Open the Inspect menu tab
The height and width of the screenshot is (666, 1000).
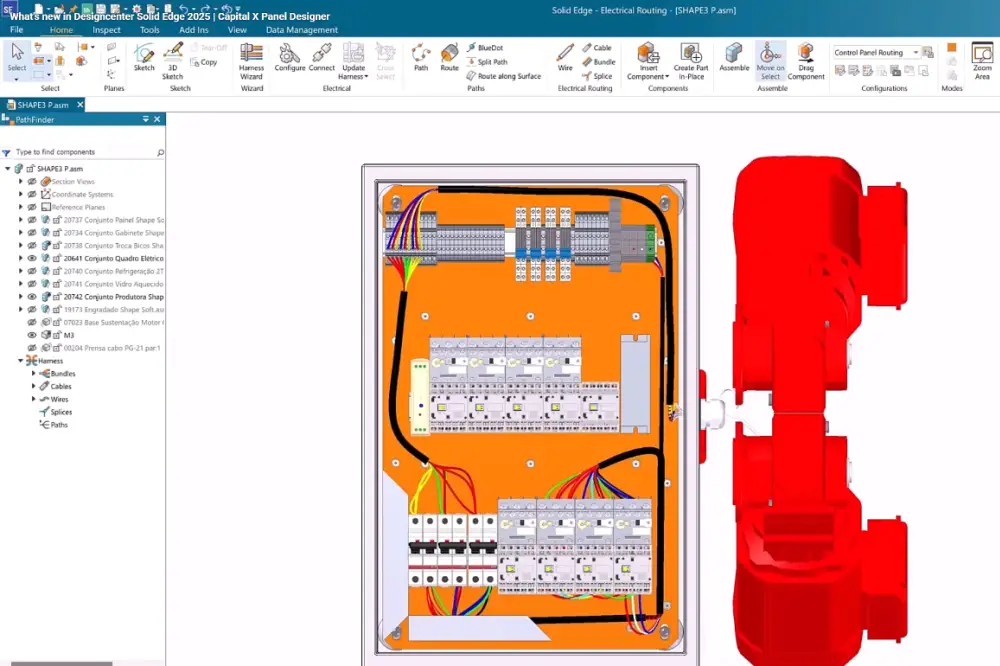click(x=106, y=30)
